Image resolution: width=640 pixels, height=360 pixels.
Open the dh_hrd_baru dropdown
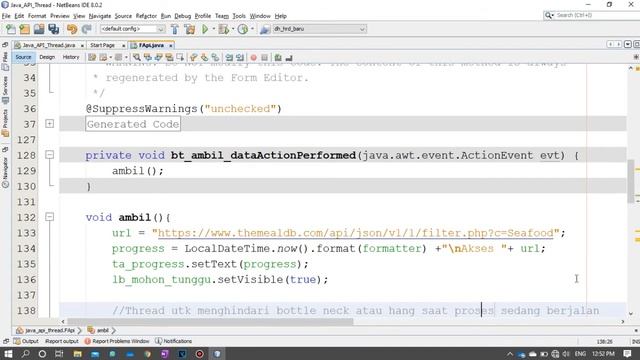pyautogui.click(x=319, y=29)
